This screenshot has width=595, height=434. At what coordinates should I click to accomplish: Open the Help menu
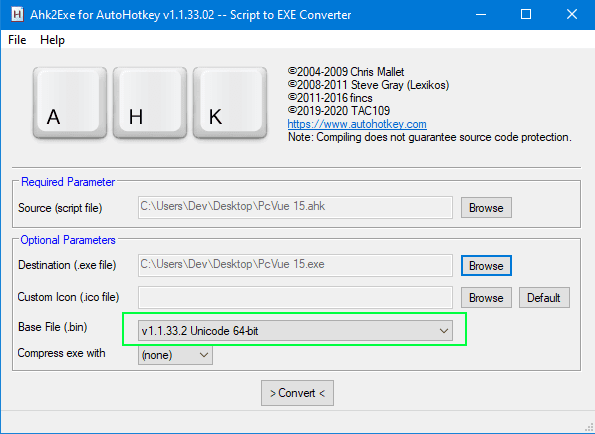pyautogui.click(x=52, y=40)
